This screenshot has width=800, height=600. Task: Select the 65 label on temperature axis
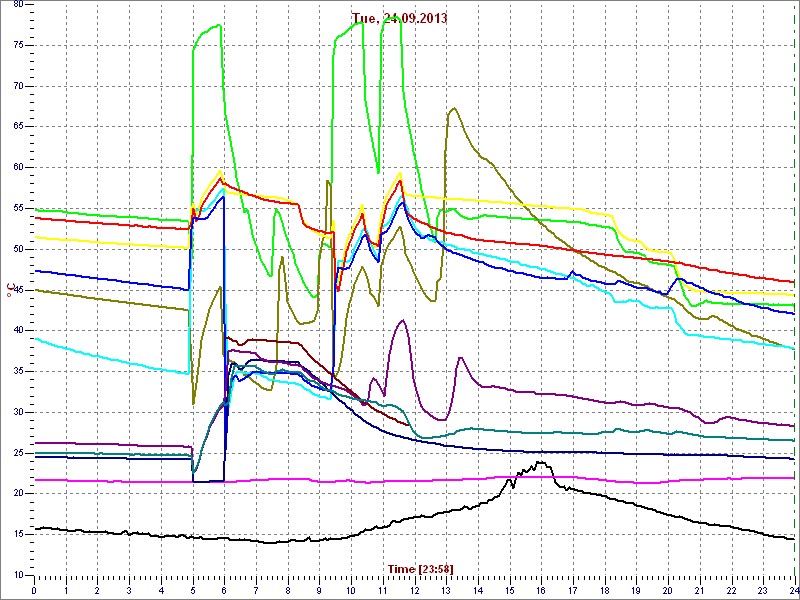(17, 127)
